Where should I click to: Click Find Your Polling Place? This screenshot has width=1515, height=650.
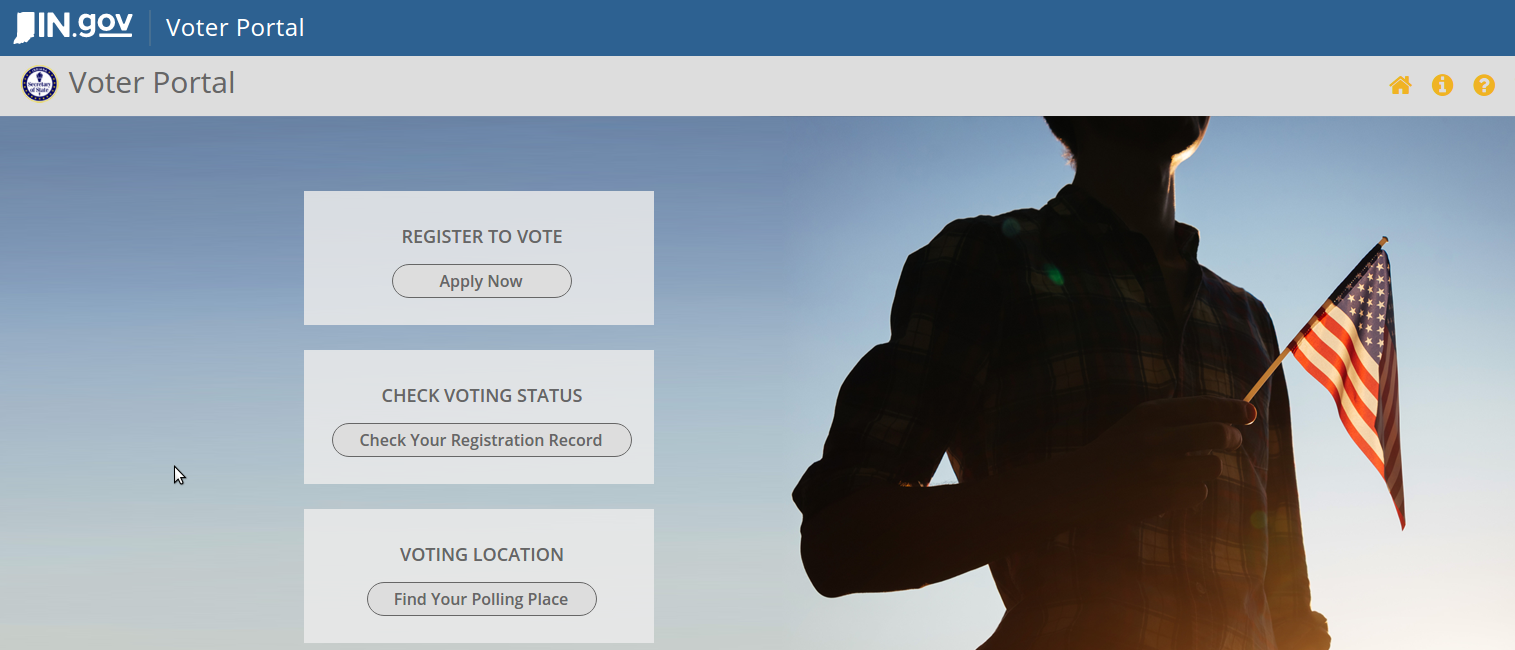(481, 599)
